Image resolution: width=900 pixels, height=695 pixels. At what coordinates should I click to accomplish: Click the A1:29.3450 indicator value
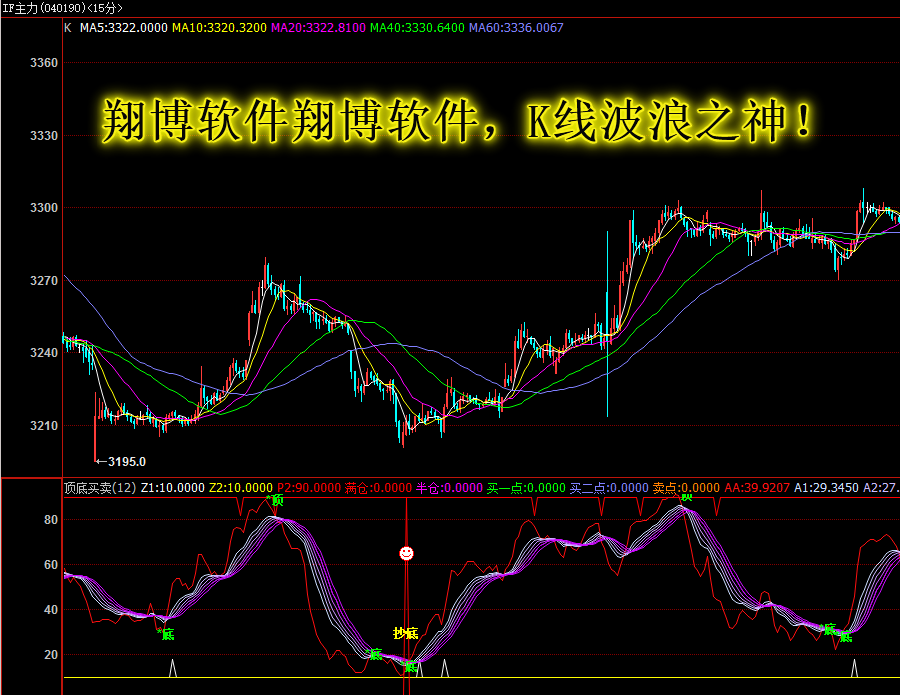pos(826,488)
